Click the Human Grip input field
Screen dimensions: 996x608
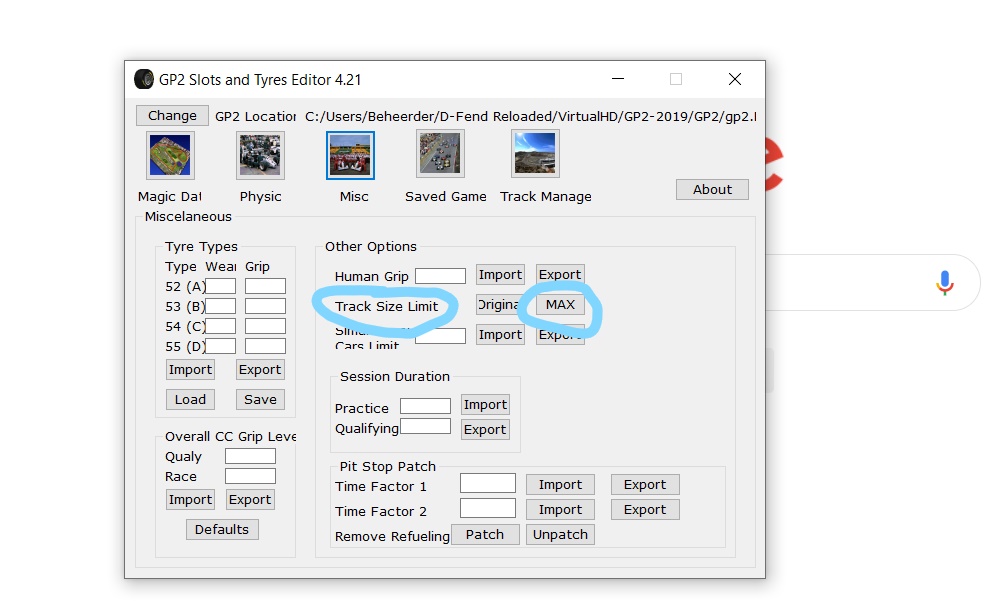tap(440, 276)
